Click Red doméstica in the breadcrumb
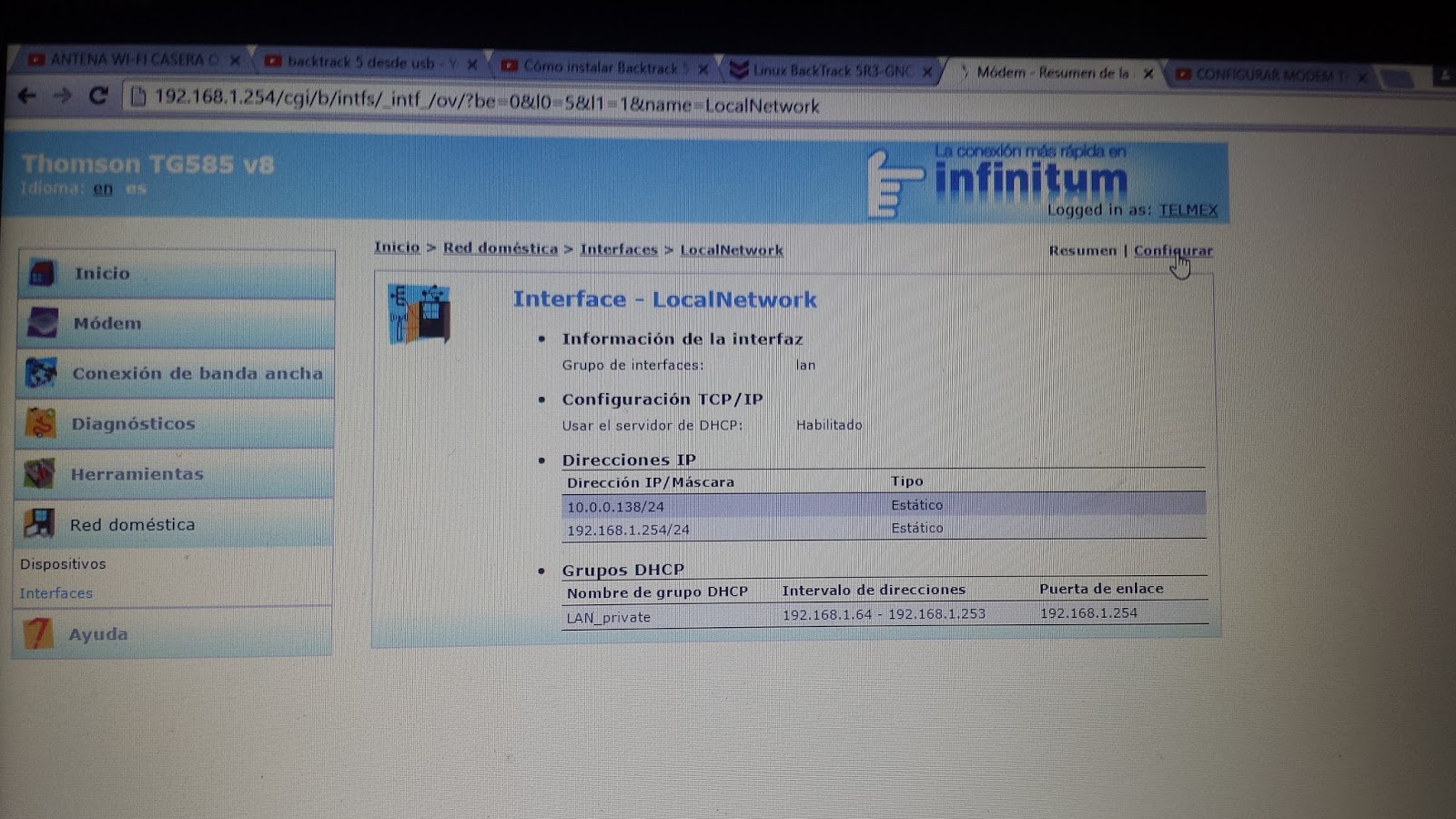This screenshot has width=1456, height=819. [500, 248]
